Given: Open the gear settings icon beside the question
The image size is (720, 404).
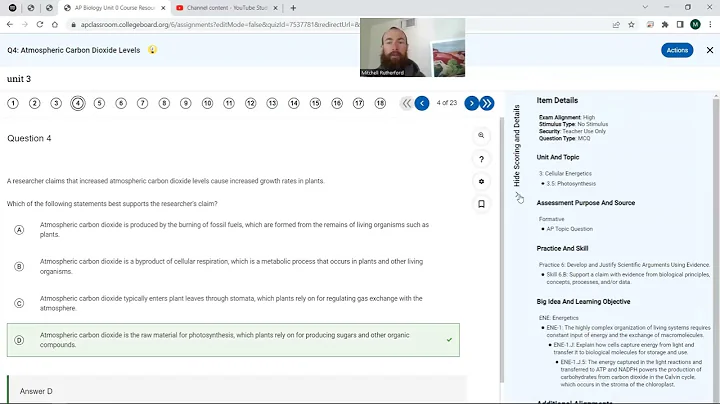Looking at the screenshot, I should 481,181.
